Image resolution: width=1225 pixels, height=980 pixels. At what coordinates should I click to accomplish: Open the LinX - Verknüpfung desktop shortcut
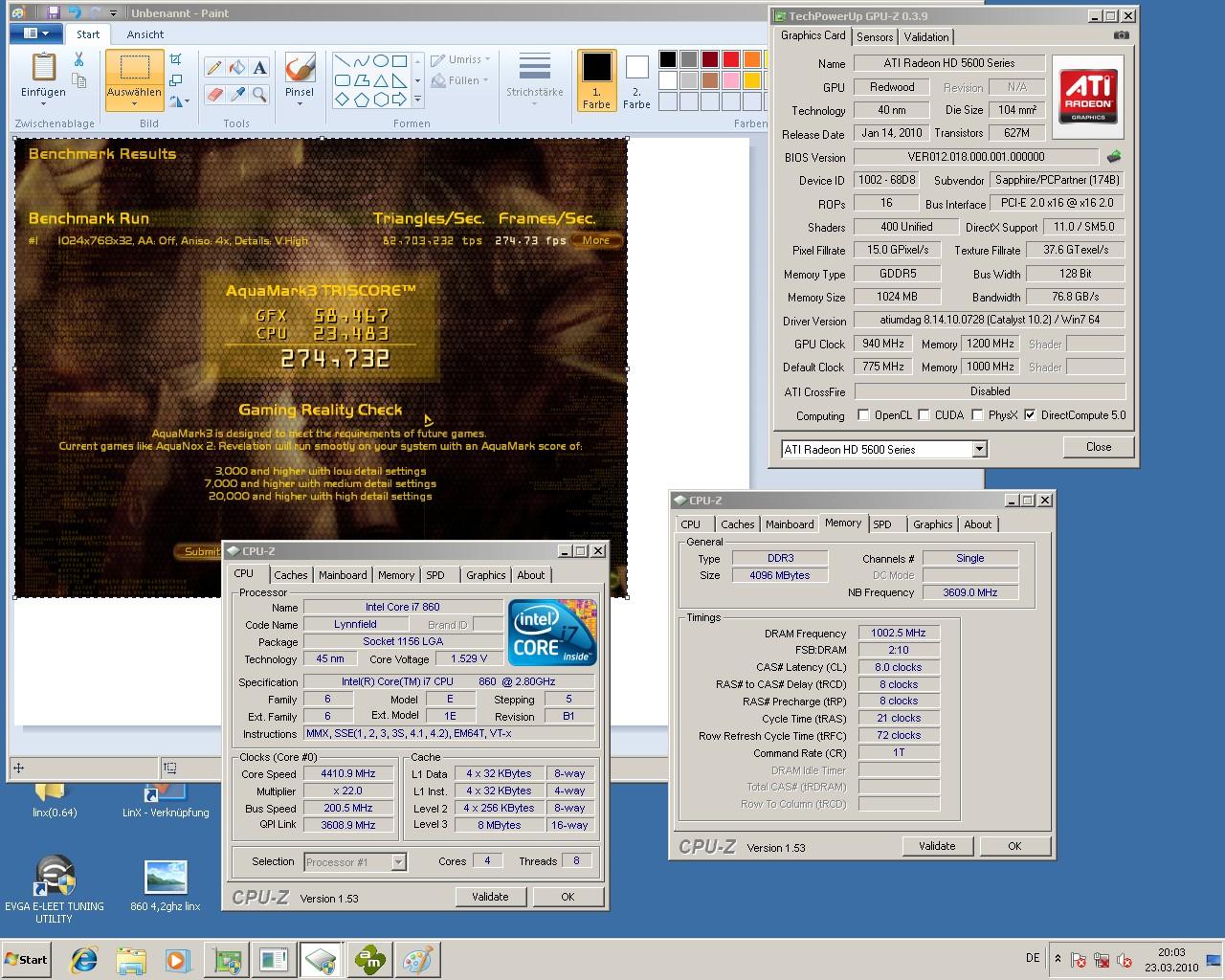pos(166,800)
